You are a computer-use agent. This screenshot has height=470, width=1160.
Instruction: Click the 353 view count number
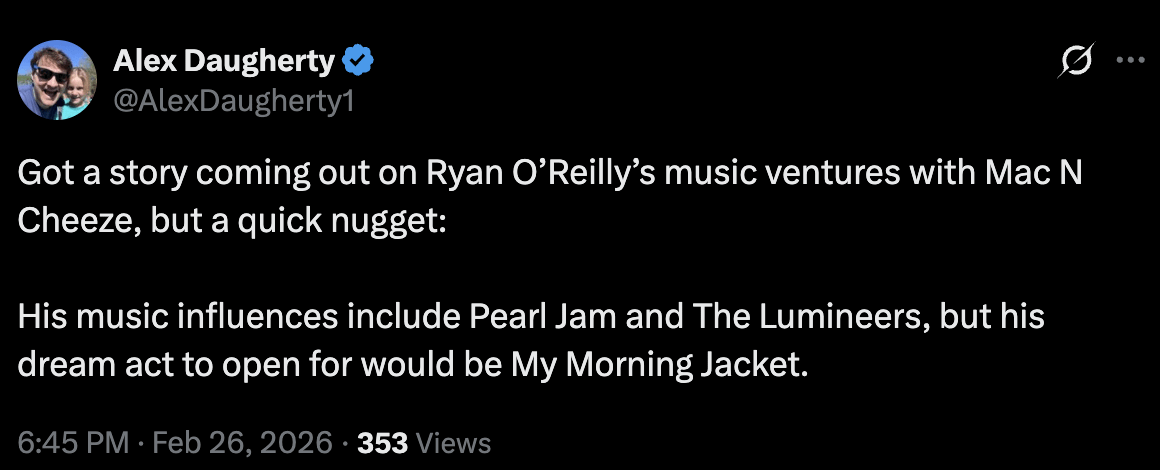coord(382,442)
